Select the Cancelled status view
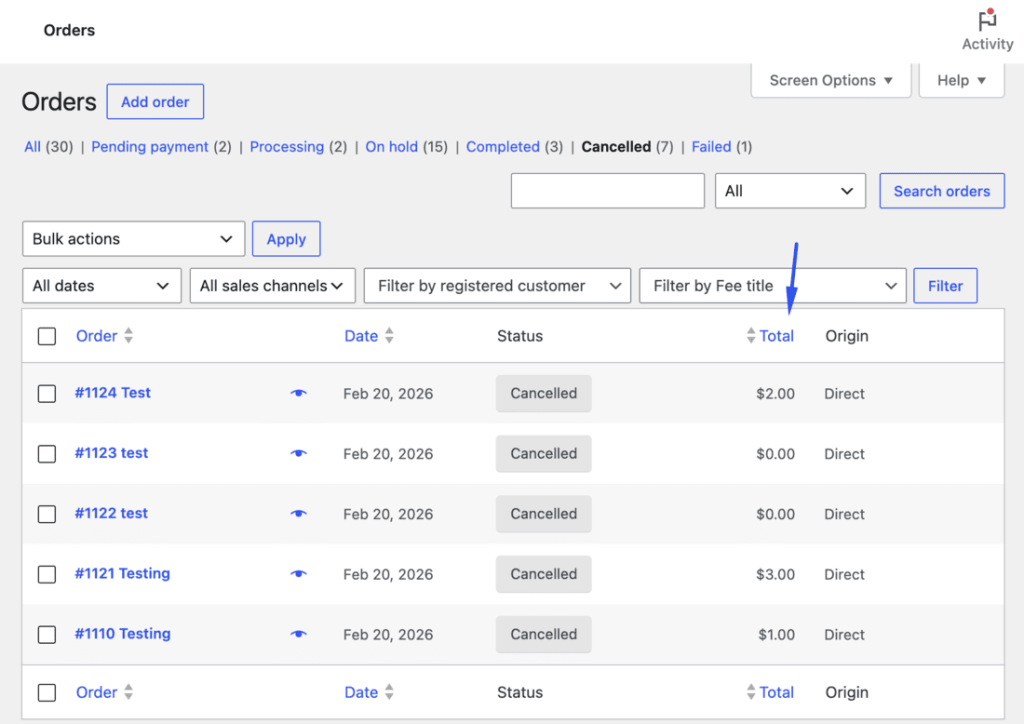The image size is (1024, 724). pyautogui.click(x=616, y=147)
